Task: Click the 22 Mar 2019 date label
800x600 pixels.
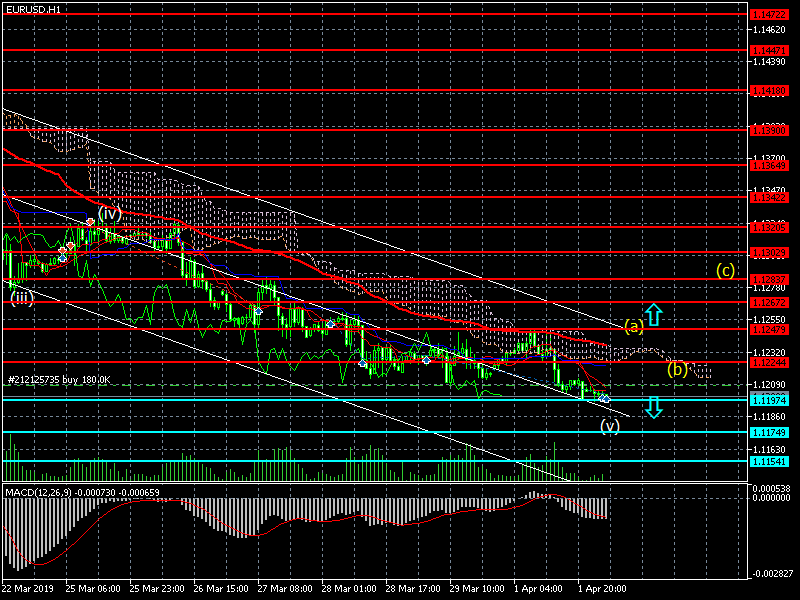Action: point(29,589)
